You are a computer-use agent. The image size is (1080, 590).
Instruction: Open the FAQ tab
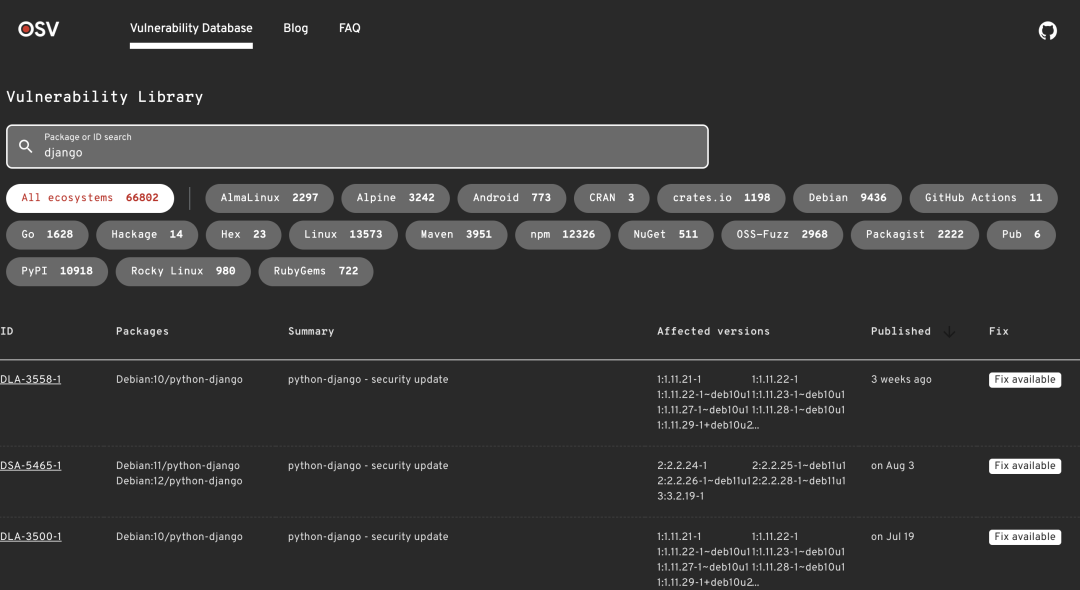coord(349,28)
